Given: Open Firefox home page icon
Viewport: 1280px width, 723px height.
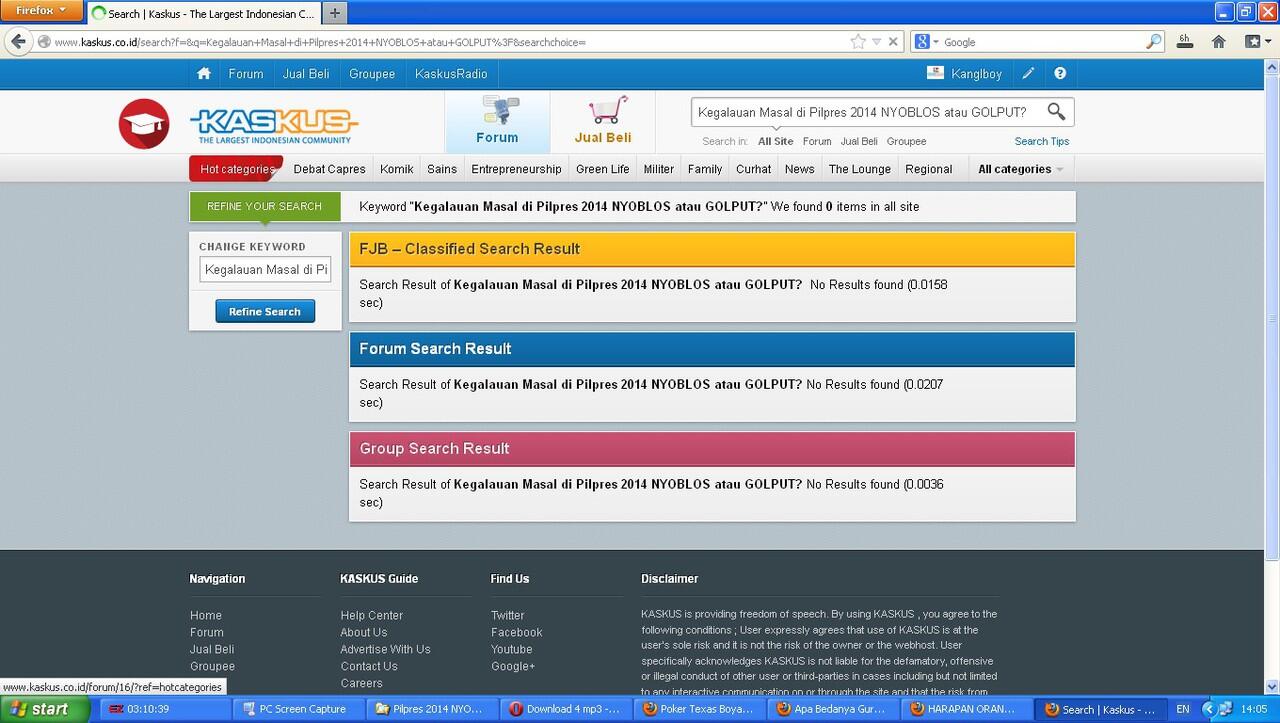Looking at the screenshot, I should (1218, 42).
